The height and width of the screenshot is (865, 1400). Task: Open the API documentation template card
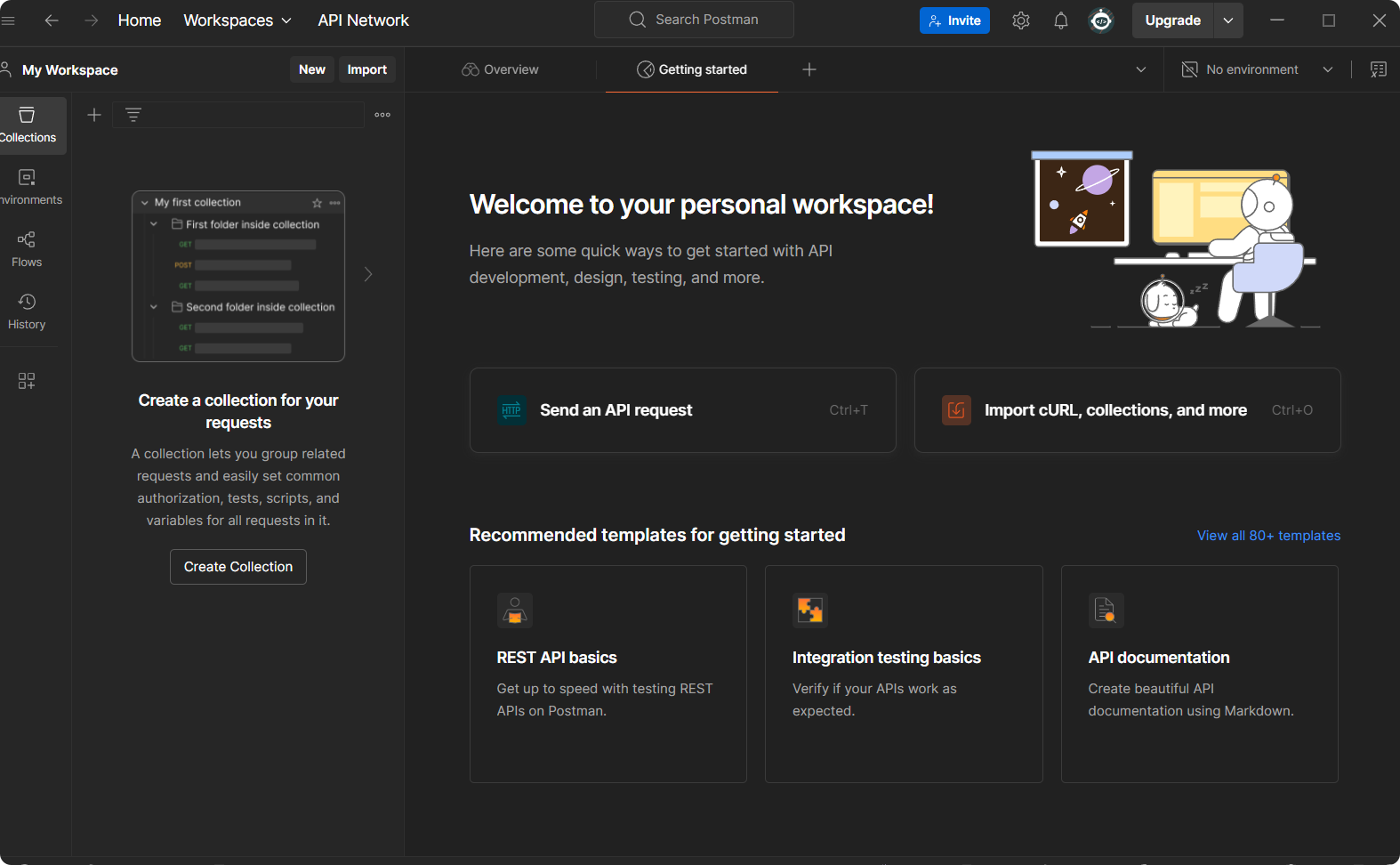(1200, 675)
